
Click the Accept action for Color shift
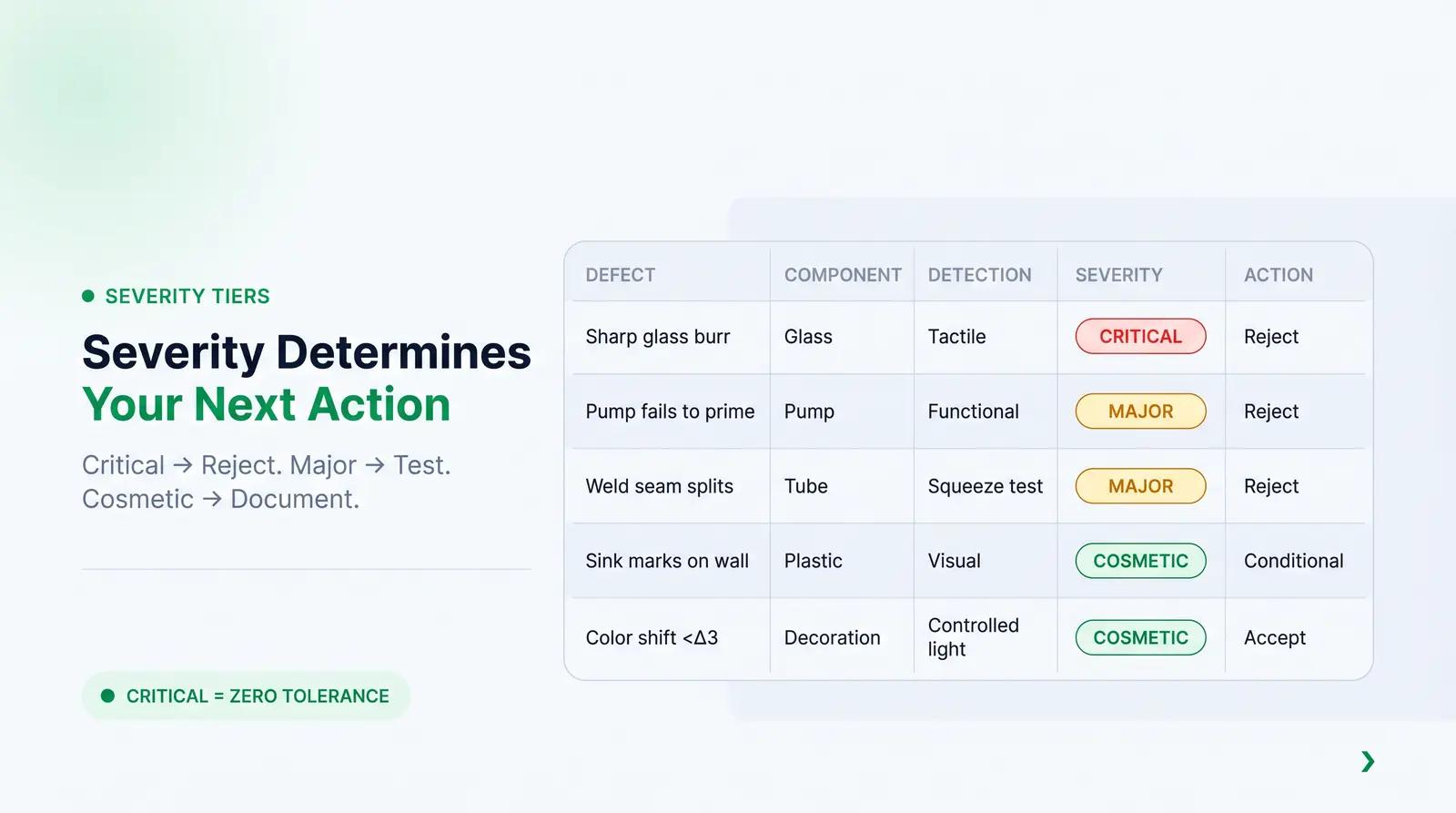[x=1274, y=637]
